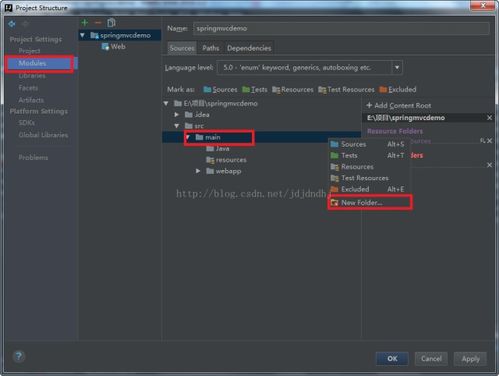Select the src folder
Image resolution: width=499 pixels, height=376 pixels.
tap(194, 126)
